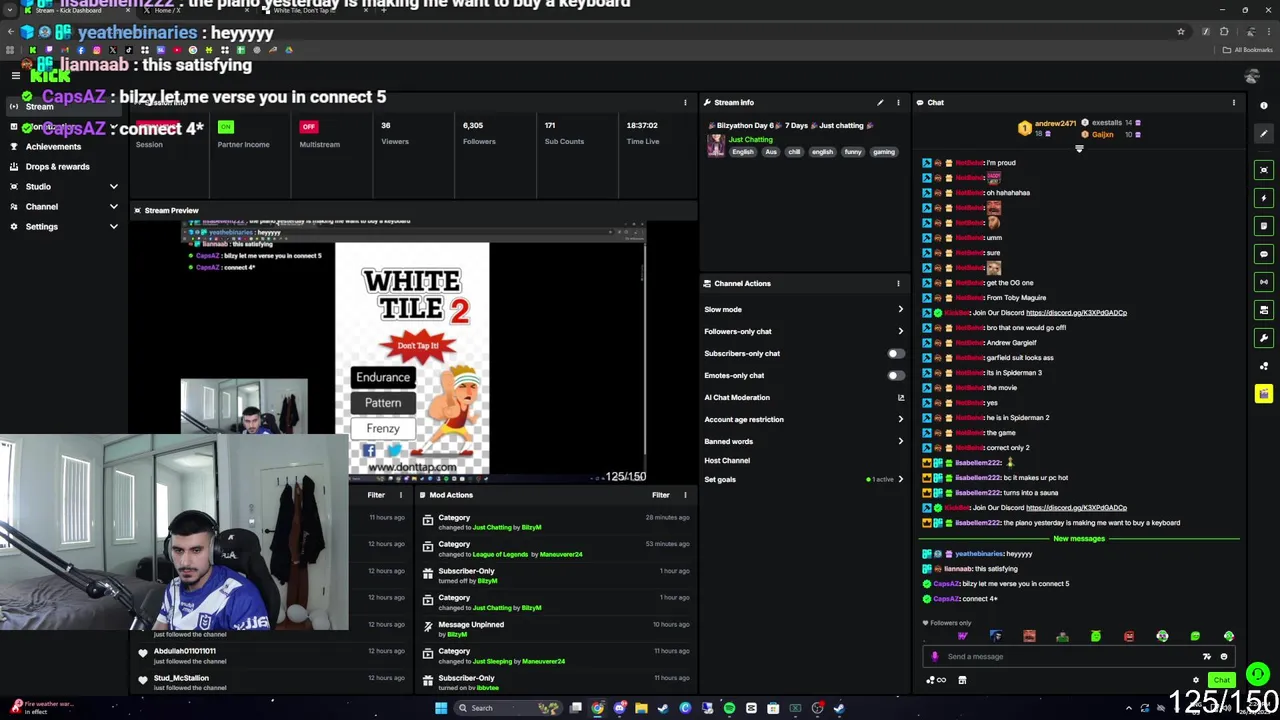Click the printer-like icon in right toolbar
This screenshot has height=720, width=1280.
[x=1264, y=310]
